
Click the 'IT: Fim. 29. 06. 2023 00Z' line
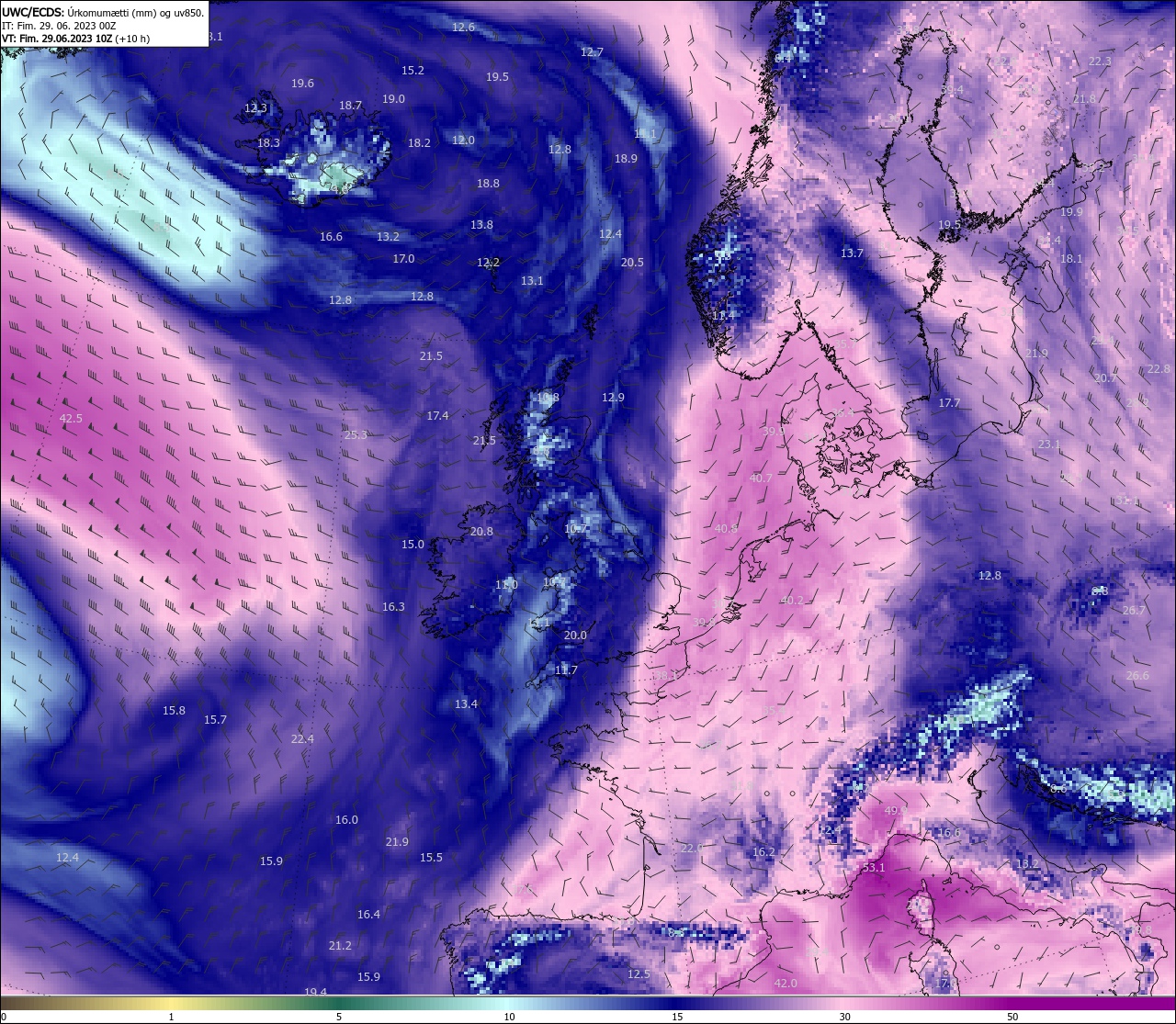(58, 26)
